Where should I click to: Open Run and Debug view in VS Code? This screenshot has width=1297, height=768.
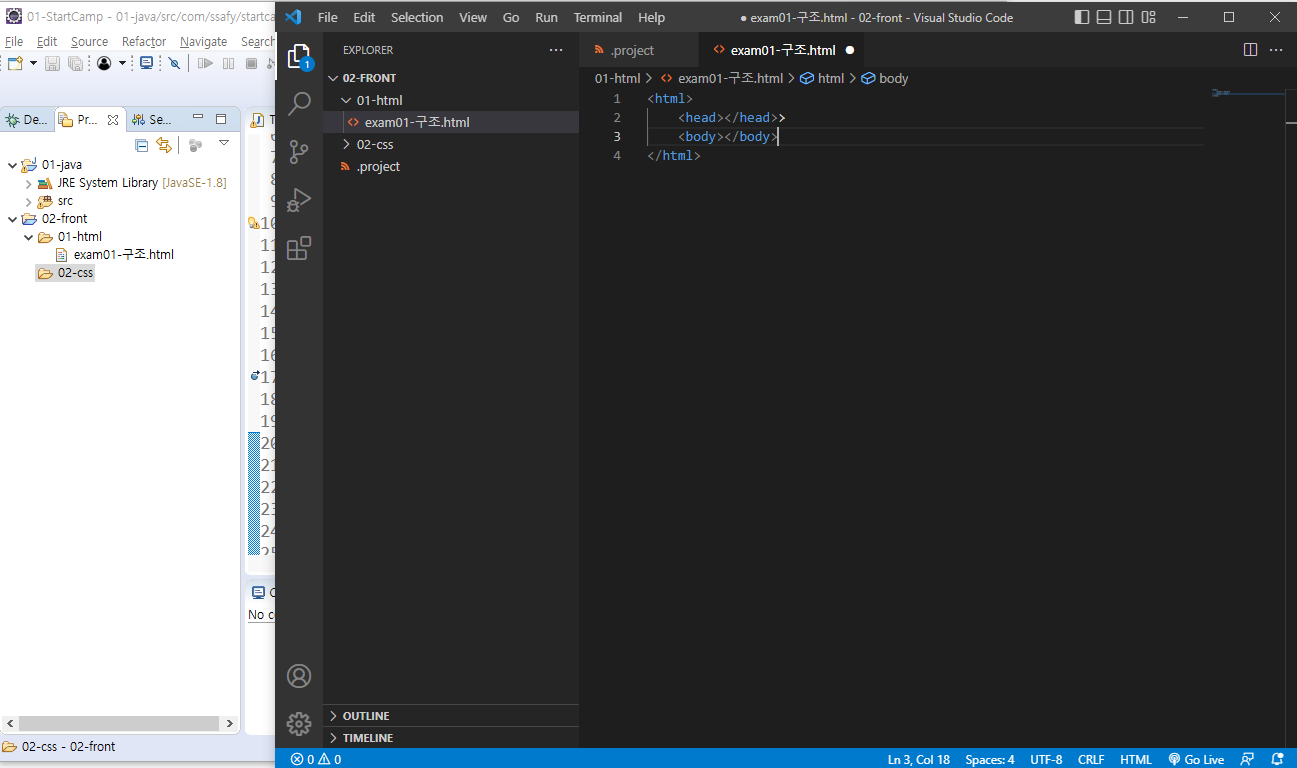click(299, 200)
